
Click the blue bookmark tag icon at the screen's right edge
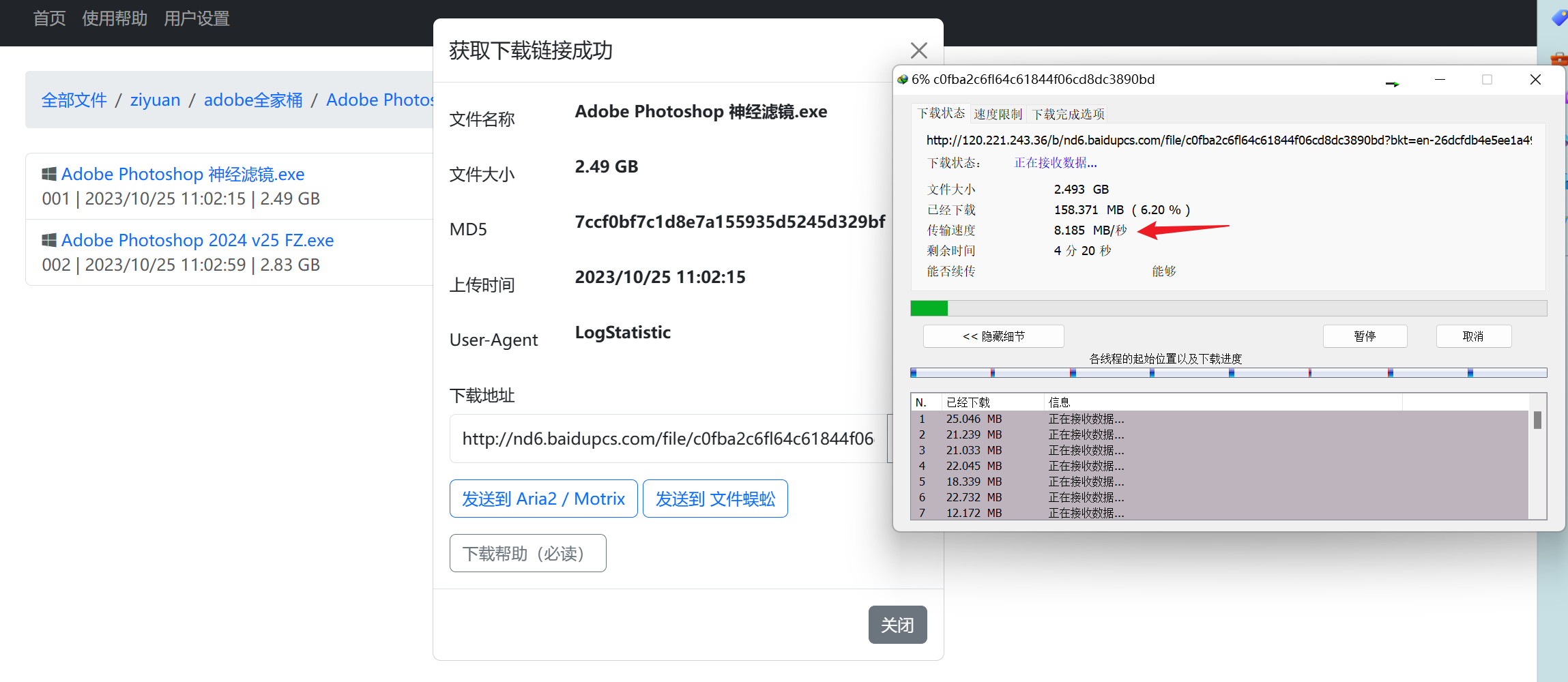click(1559, 18)
